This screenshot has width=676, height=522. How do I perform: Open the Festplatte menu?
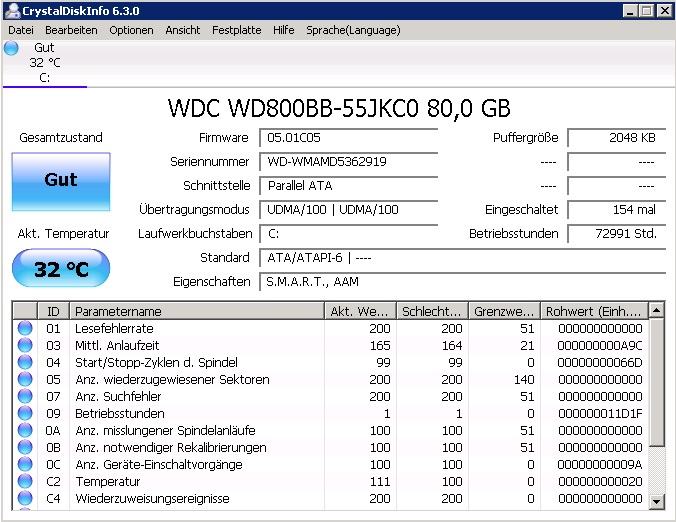click(x=236, y=30)
